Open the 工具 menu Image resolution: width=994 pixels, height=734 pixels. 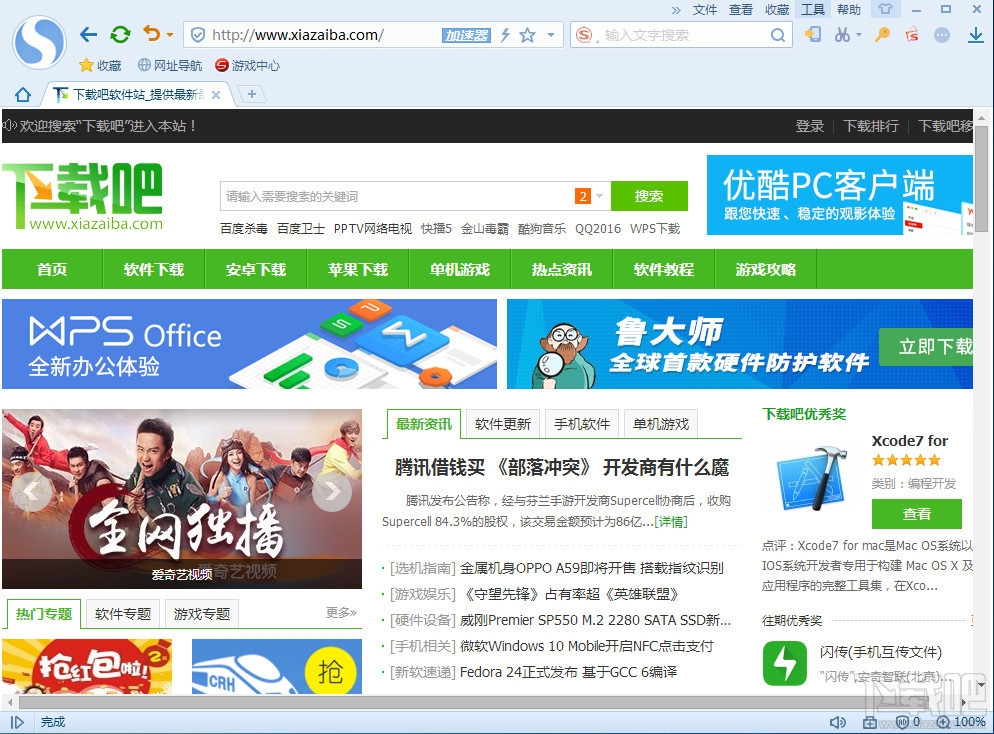tap(813, 10)
